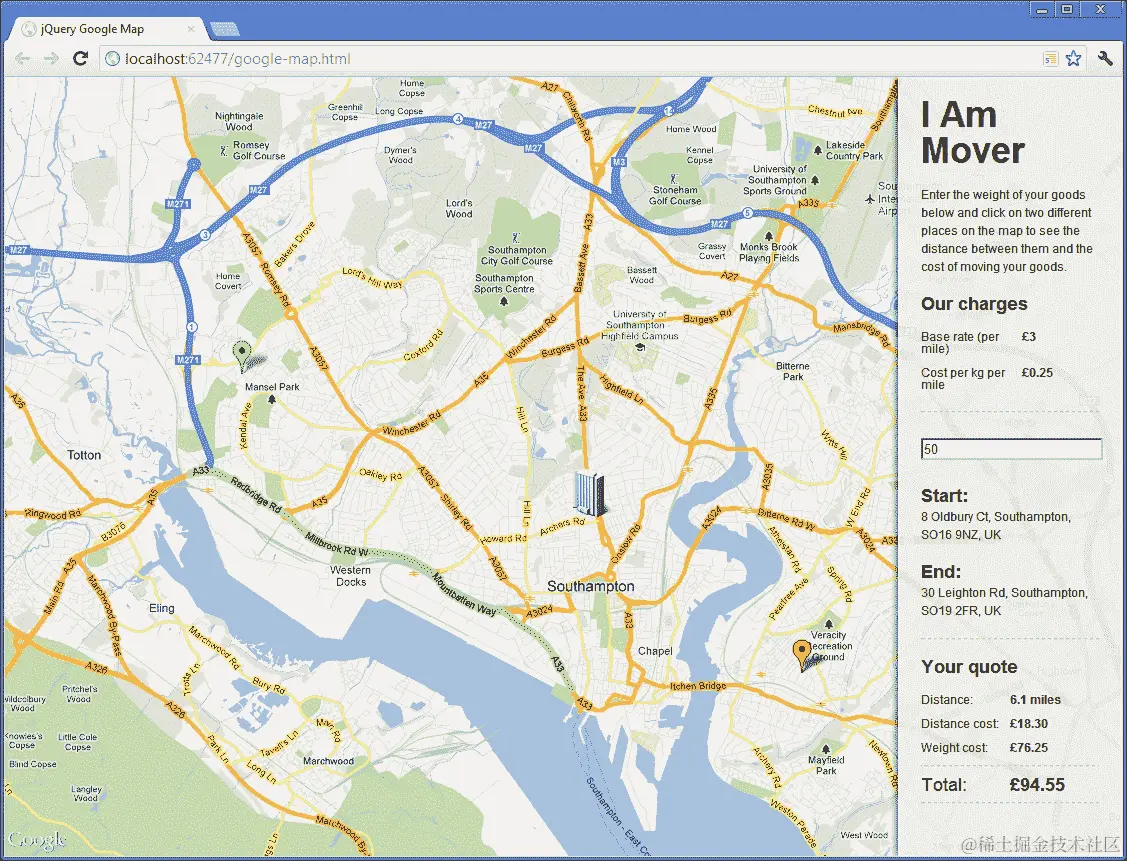Click the Start address 8 Oldbury Ct
Image resolution: width=1127 pixels, height=861 pixels.
click(995, 525)
